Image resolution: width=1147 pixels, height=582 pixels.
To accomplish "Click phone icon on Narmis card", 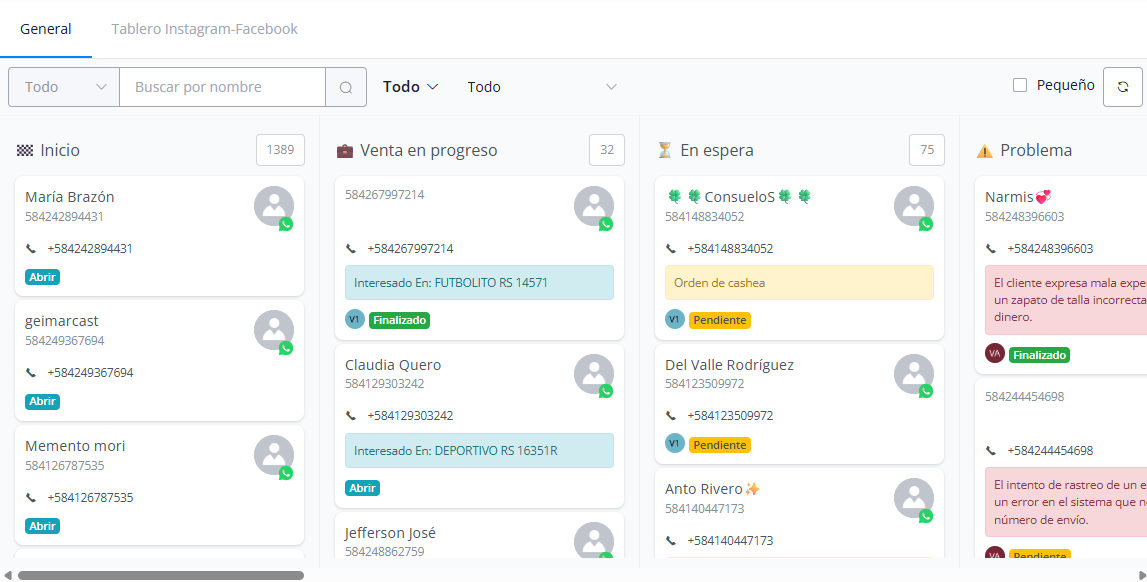I will click(990, 249).
